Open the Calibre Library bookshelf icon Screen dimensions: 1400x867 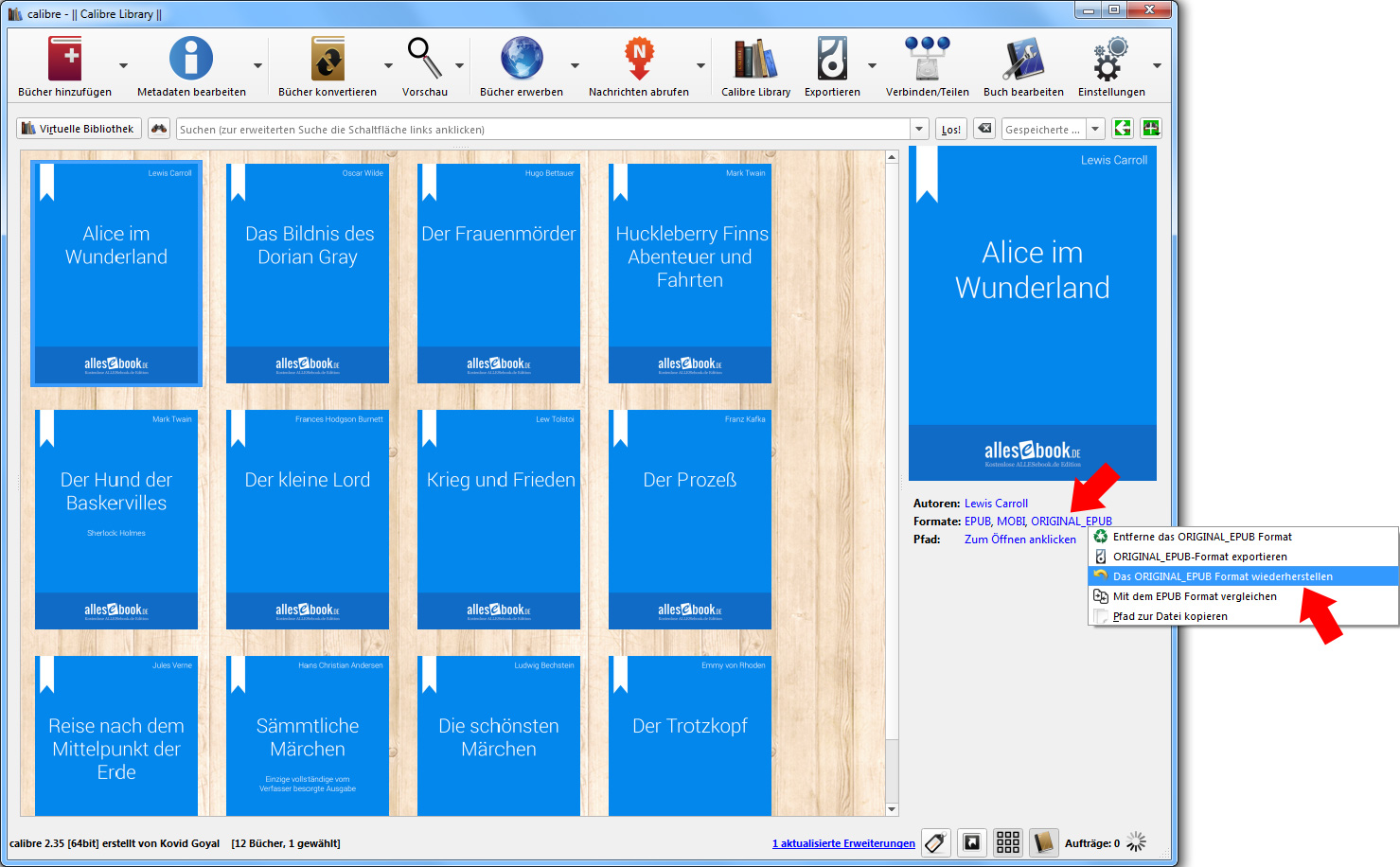pyautogui.click(x=755, y=59)
